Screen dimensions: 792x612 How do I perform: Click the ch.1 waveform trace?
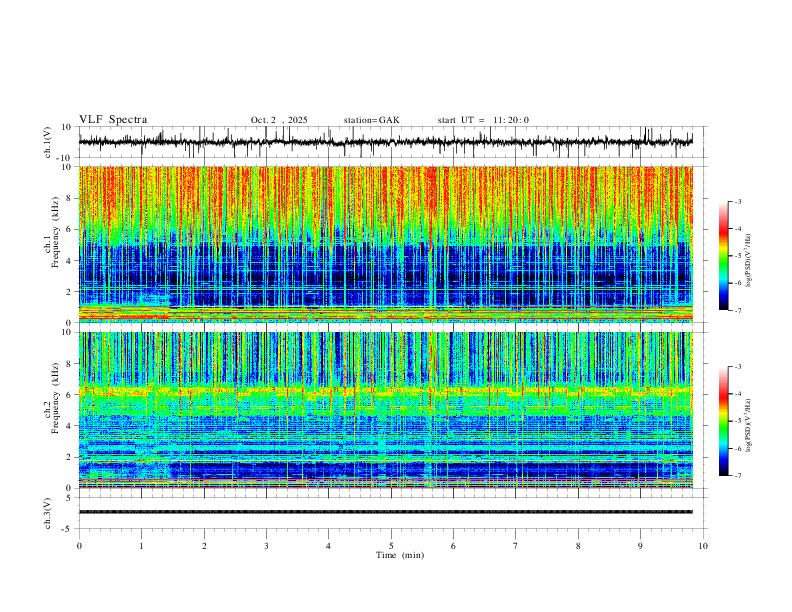click(x=385, y=142)
